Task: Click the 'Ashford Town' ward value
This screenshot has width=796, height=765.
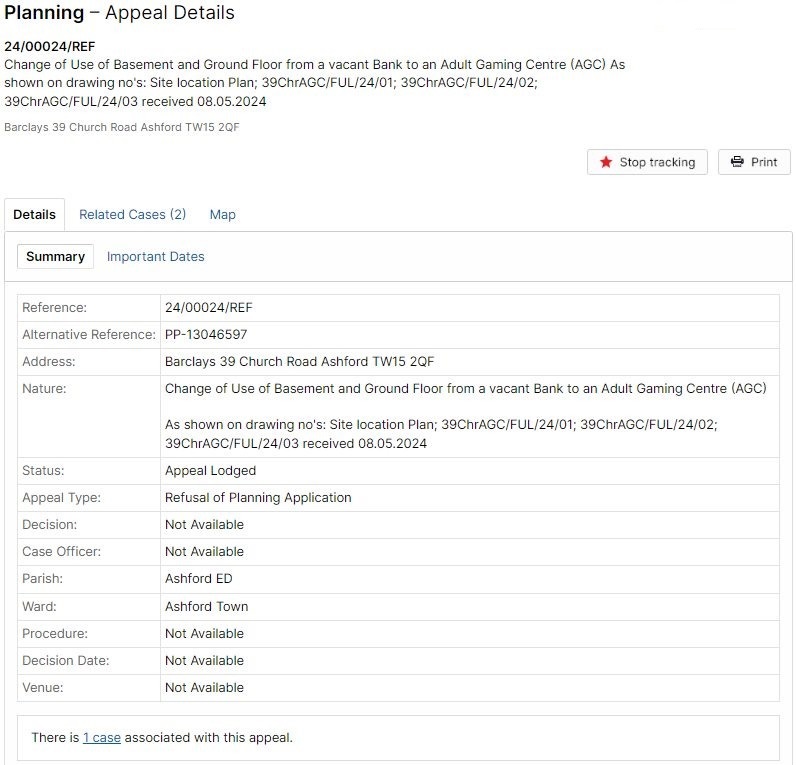Action: (x=206, y=606)
